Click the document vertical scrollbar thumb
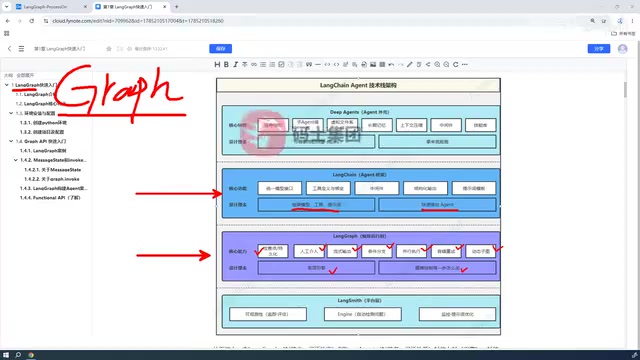This screenshot has height=360, width=640. point(625,89)
